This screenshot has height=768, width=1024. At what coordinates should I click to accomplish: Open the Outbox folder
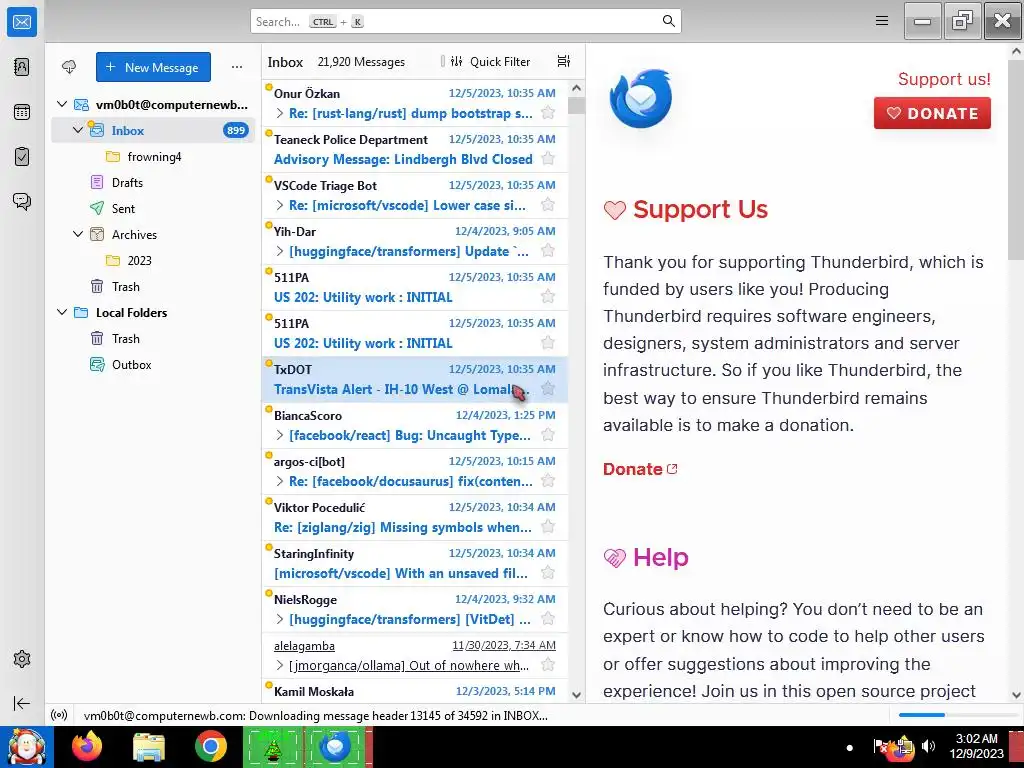pyautogui.click(x=154, y=364)
